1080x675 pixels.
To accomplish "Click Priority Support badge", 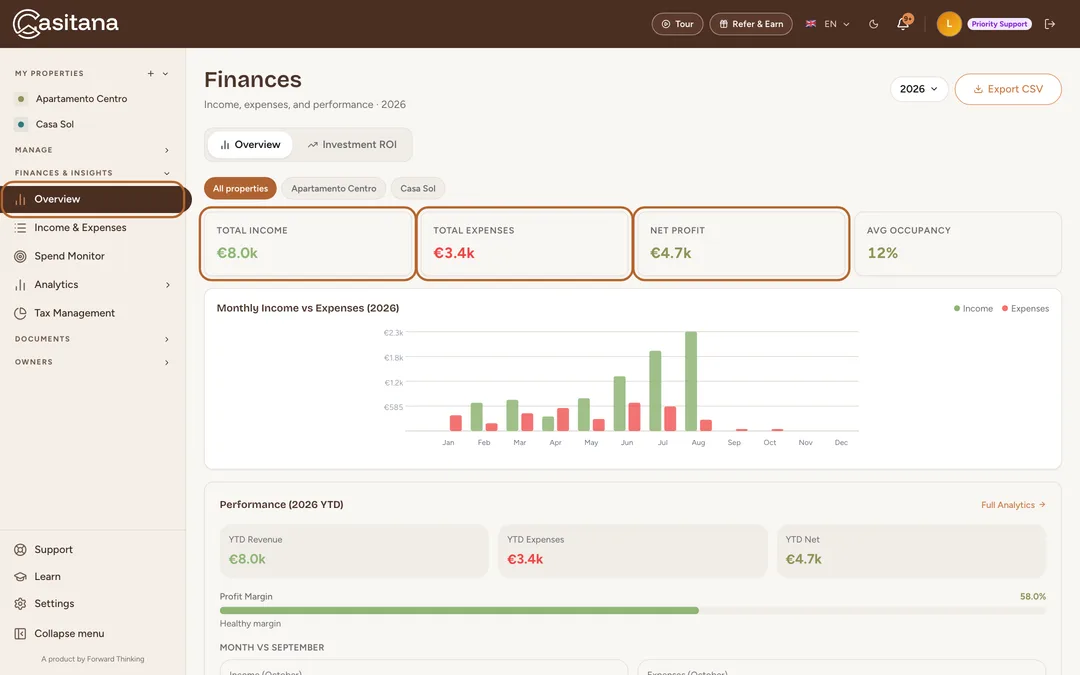I will point(999,24).
